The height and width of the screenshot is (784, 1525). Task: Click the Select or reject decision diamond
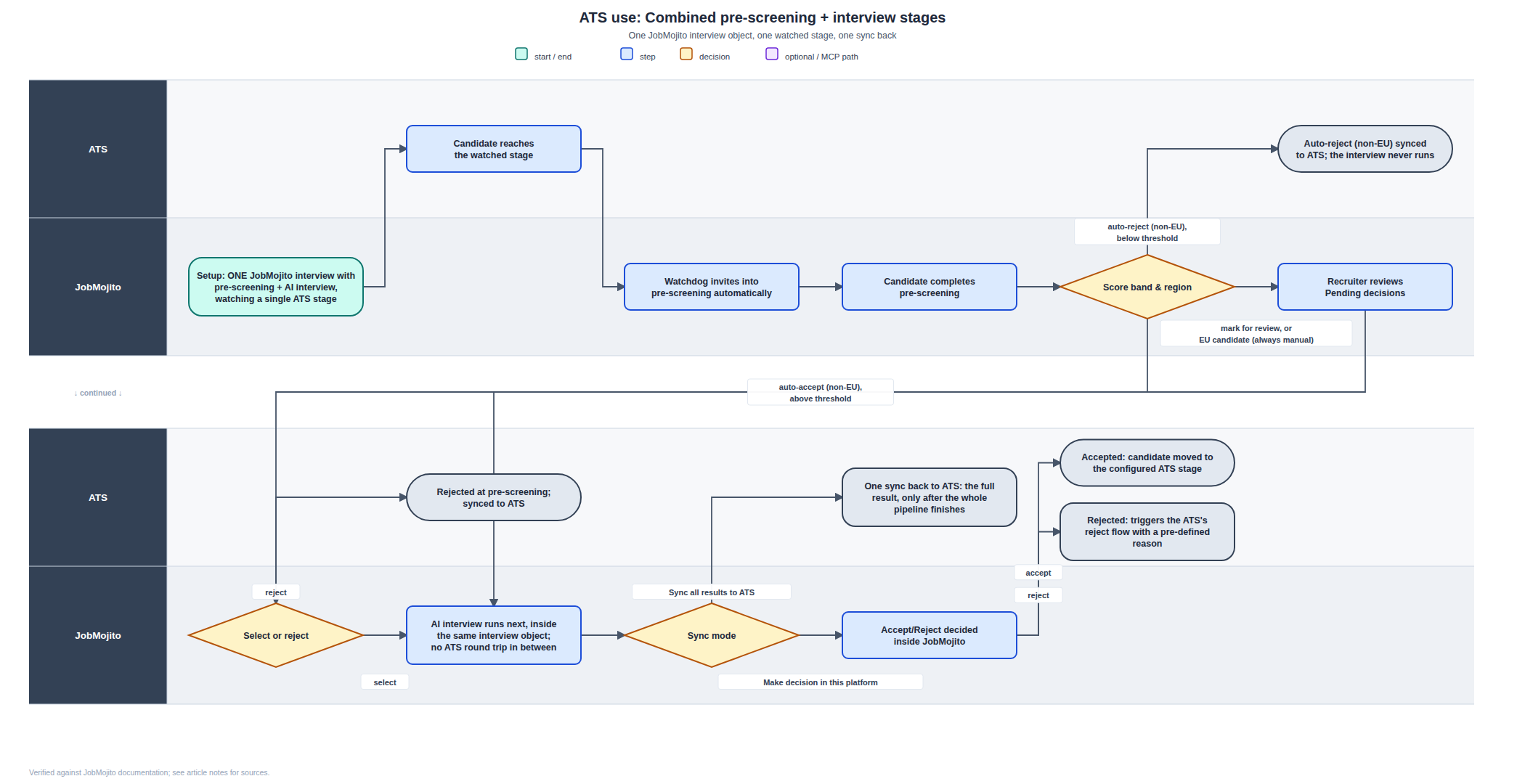(276, 635)
